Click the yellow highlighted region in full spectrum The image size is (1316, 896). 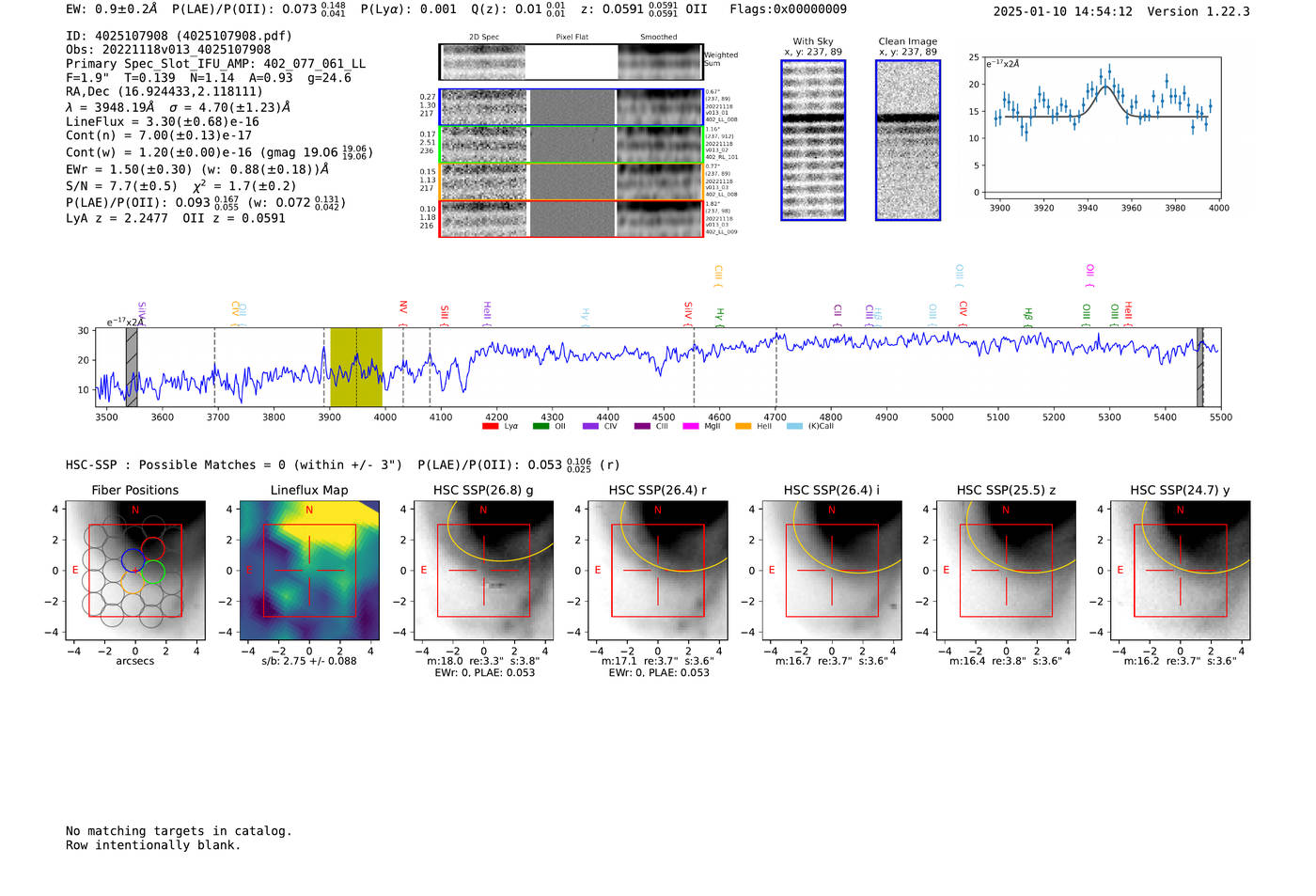(x=356, y=367)
